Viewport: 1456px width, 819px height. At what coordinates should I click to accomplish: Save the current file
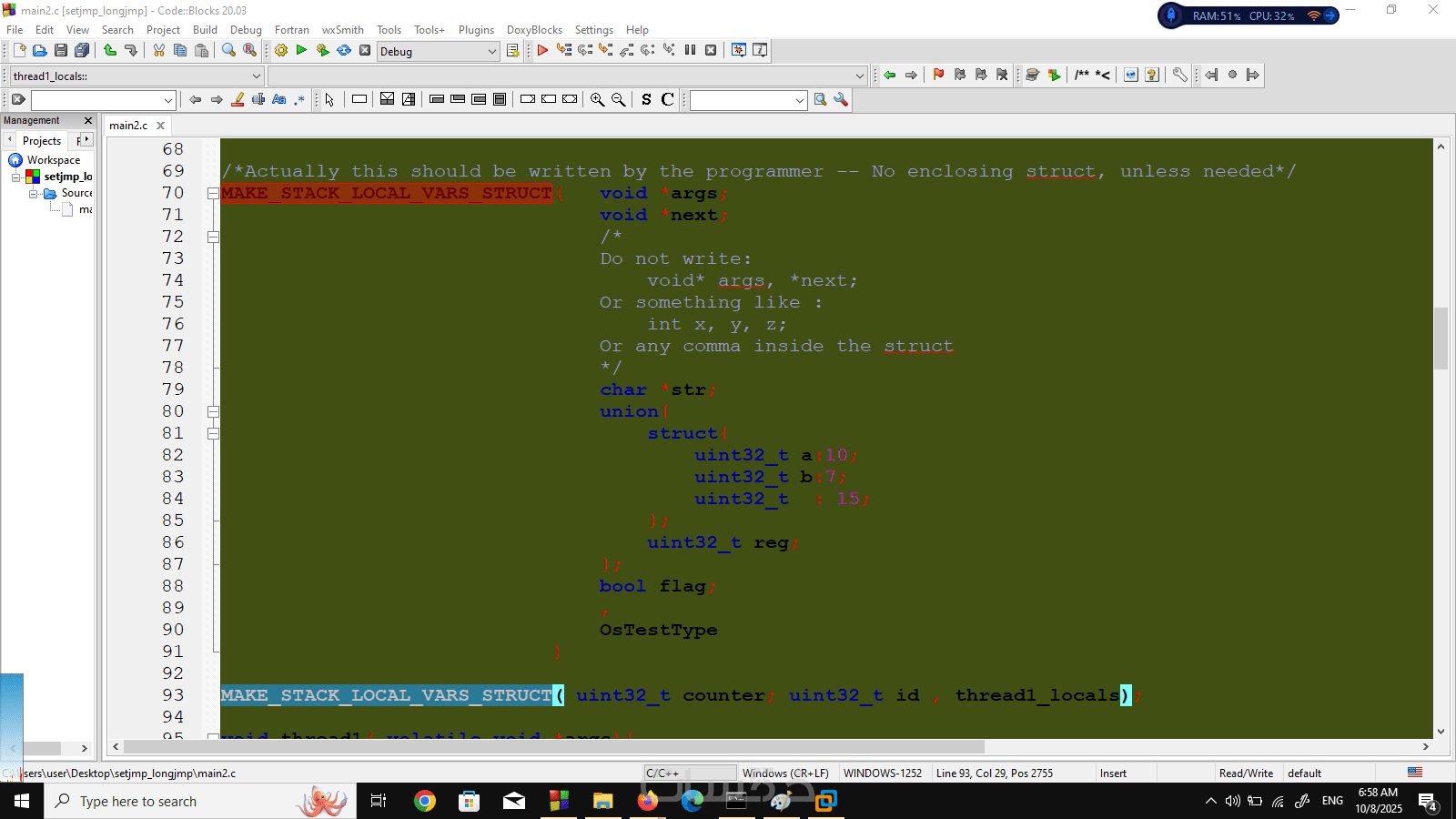(x=61, y=51)
